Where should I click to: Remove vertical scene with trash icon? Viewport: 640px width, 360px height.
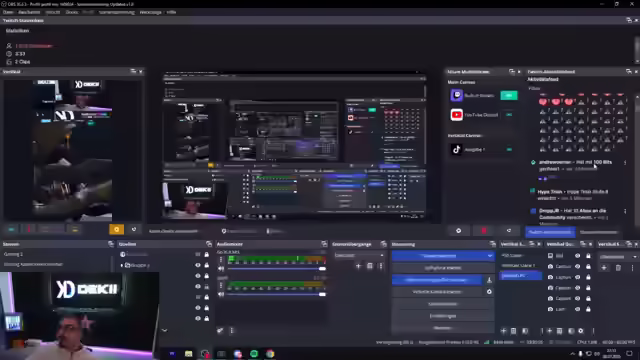pyautogui.click(x=513, y=331)
